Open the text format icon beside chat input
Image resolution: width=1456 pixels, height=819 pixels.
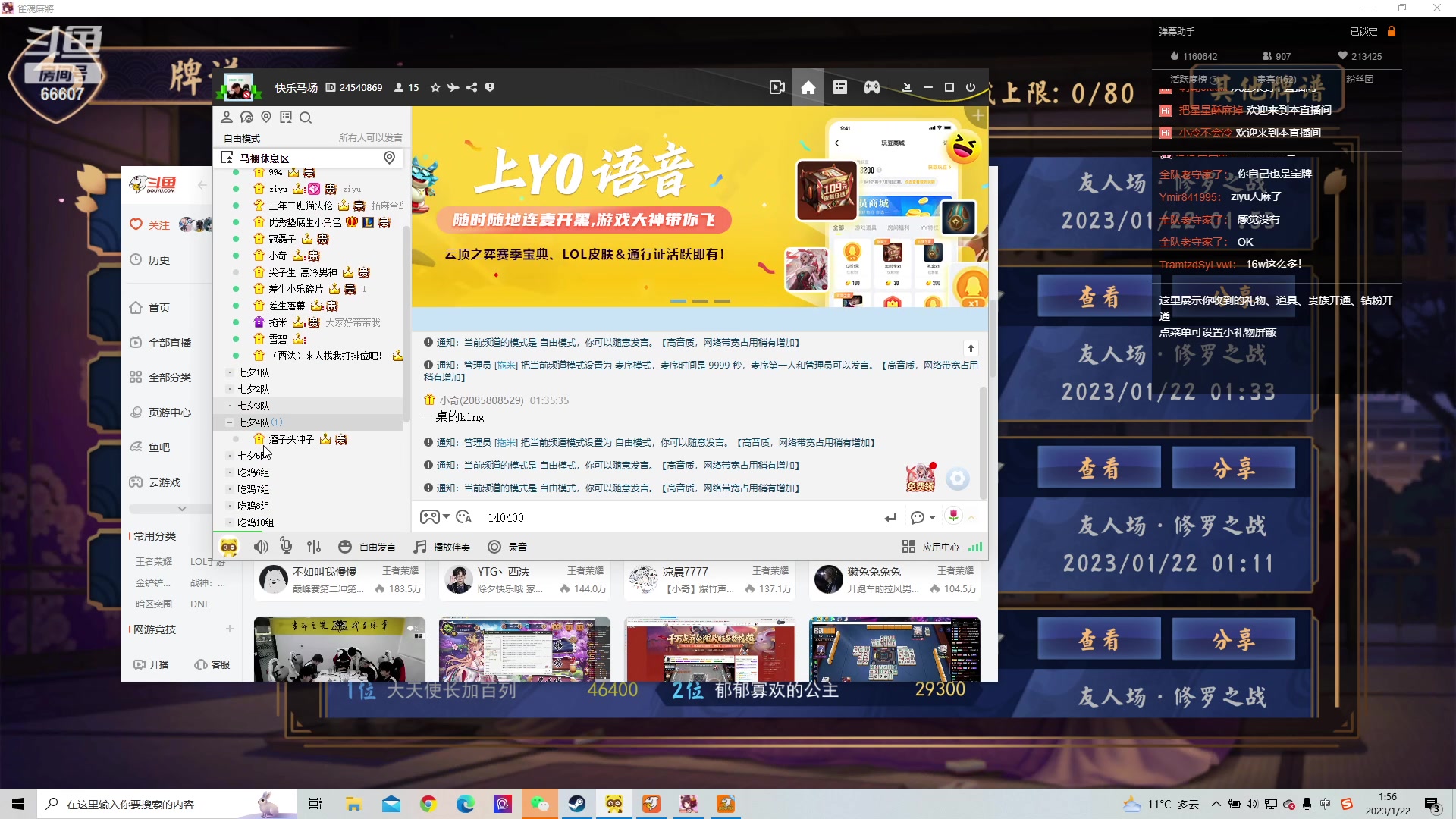464,517
